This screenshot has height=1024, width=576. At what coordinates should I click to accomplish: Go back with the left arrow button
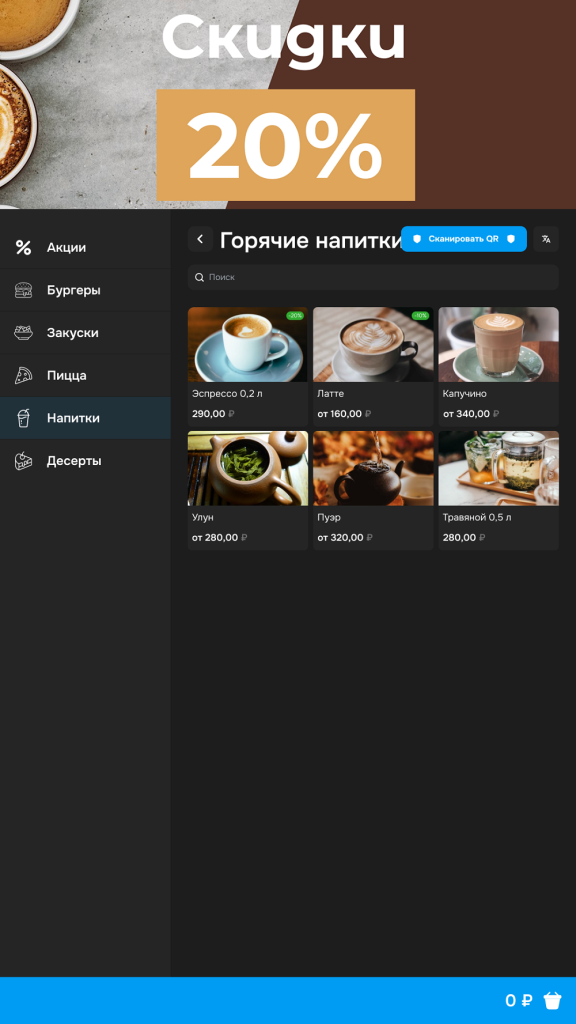coord(200,239)
